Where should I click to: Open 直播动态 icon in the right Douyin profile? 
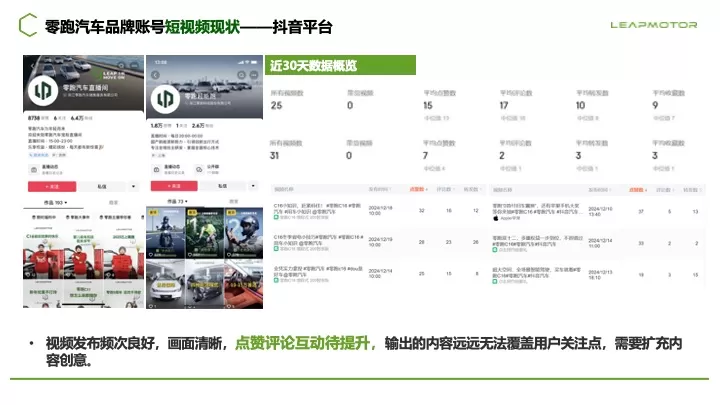point(157,169)
